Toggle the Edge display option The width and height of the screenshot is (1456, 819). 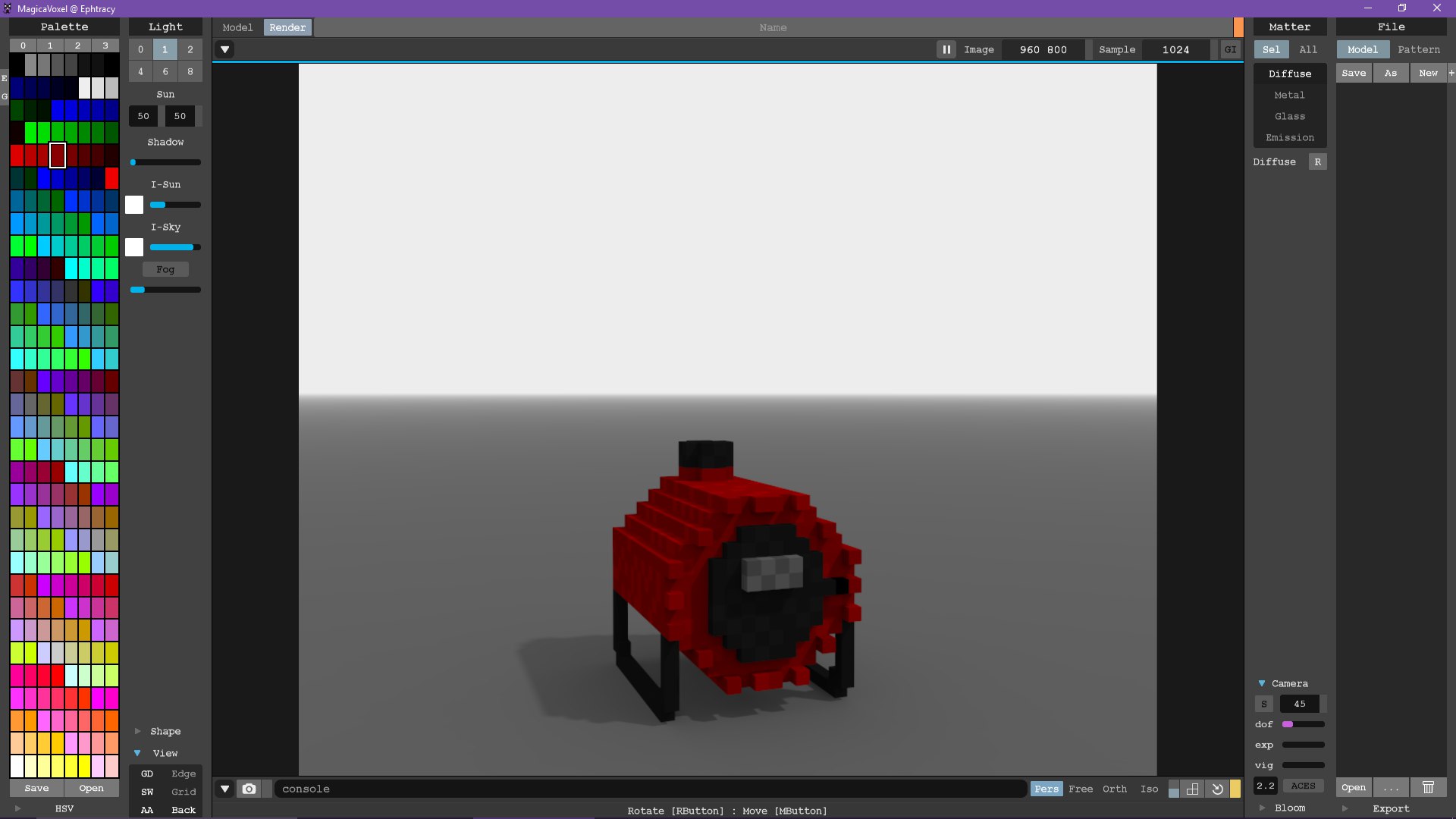[x=184, y=773]
